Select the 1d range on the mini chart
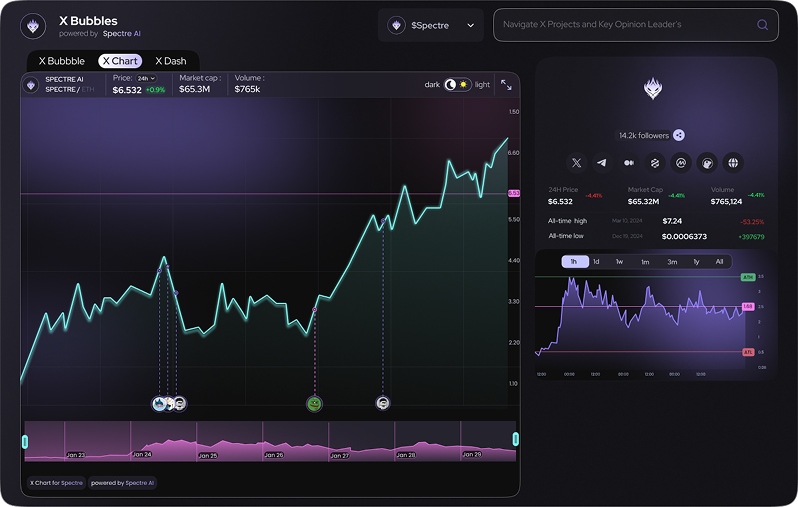798x507 pixels. 596,262
